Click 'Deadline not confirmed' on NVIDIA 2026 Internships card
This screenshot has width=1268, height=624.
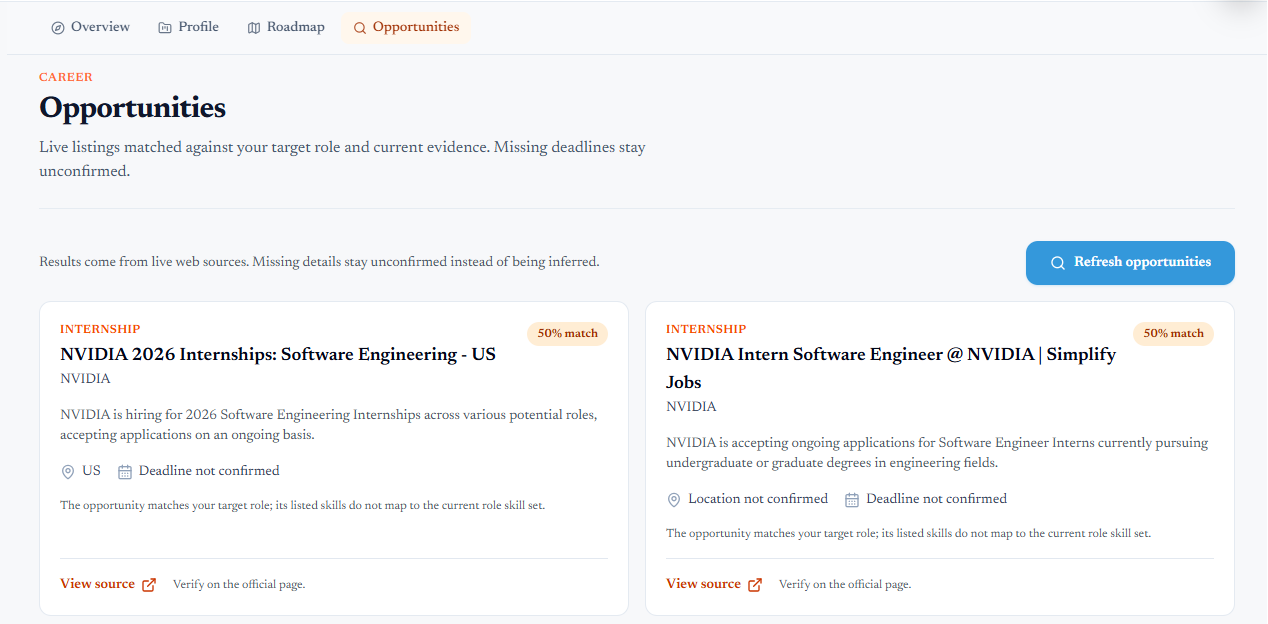(x=209, y=471)
